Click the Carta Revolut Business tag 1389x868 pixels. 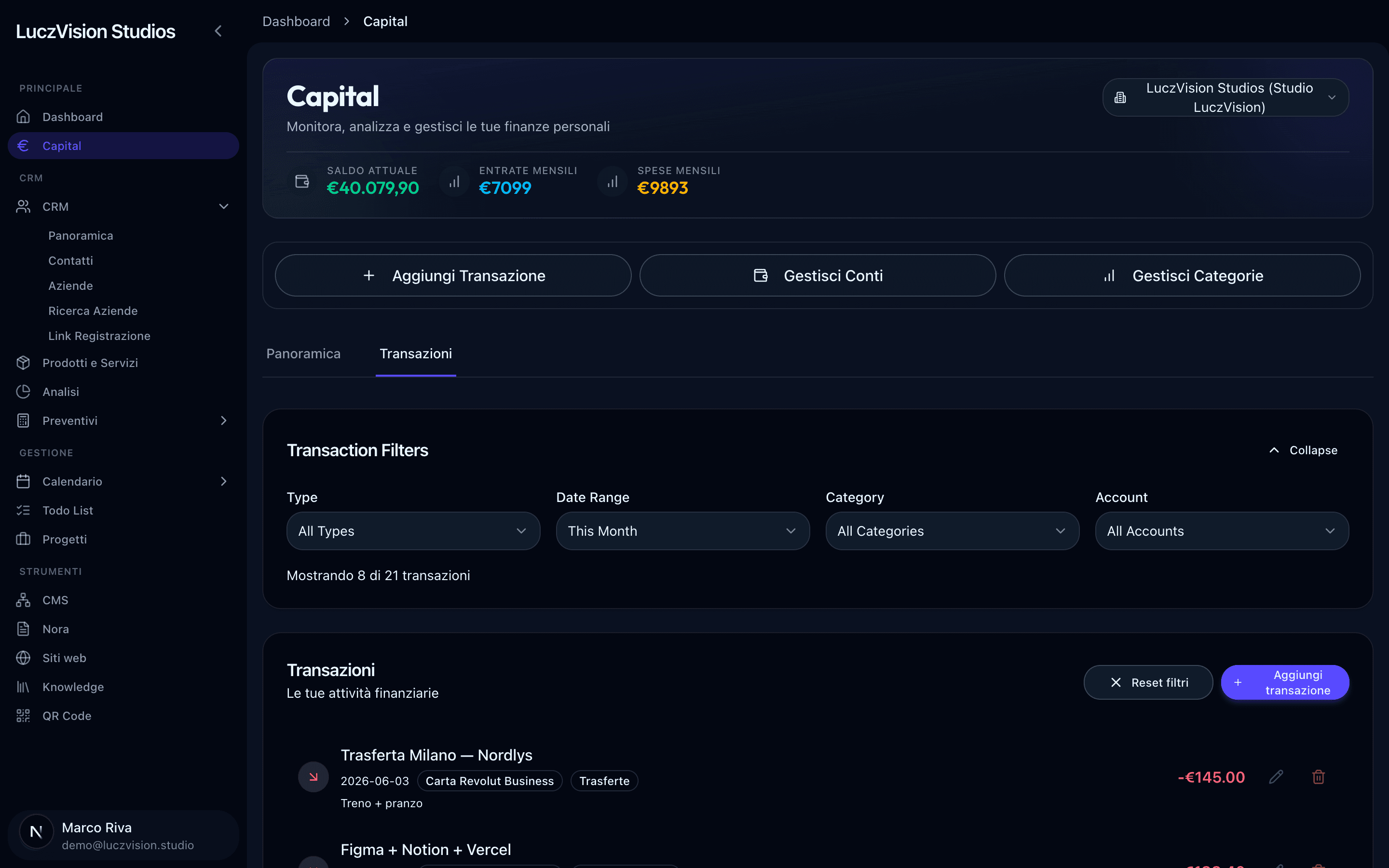click(490, 781)
